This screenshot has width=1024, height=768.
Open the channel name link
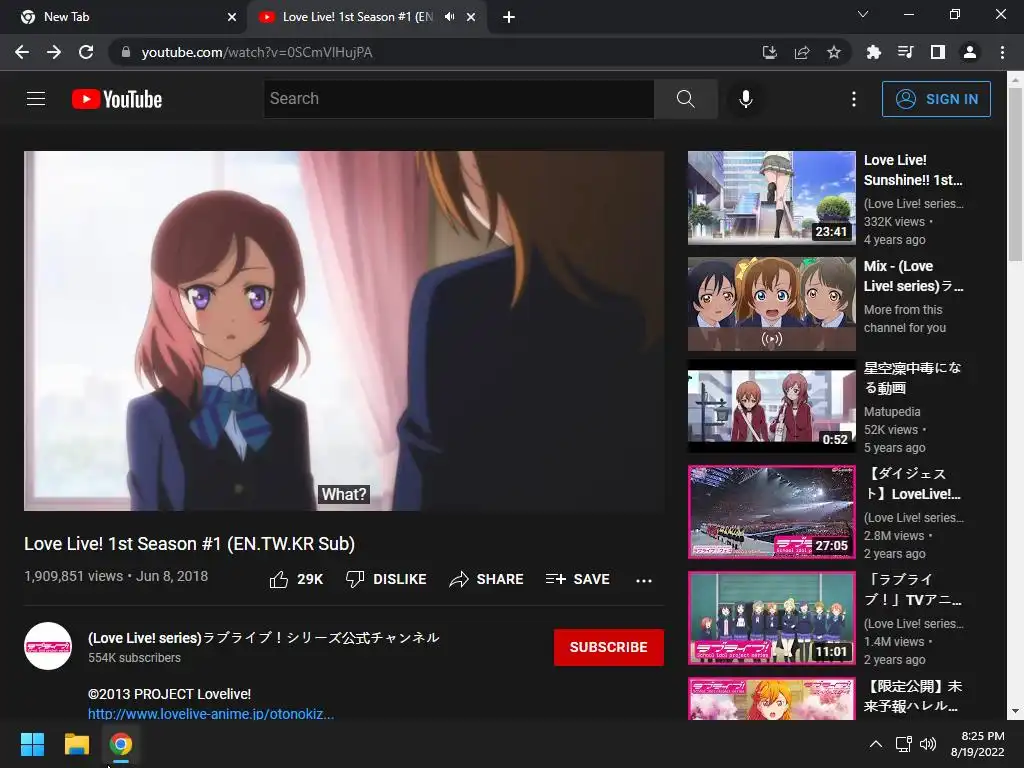(x=263, y=637)
